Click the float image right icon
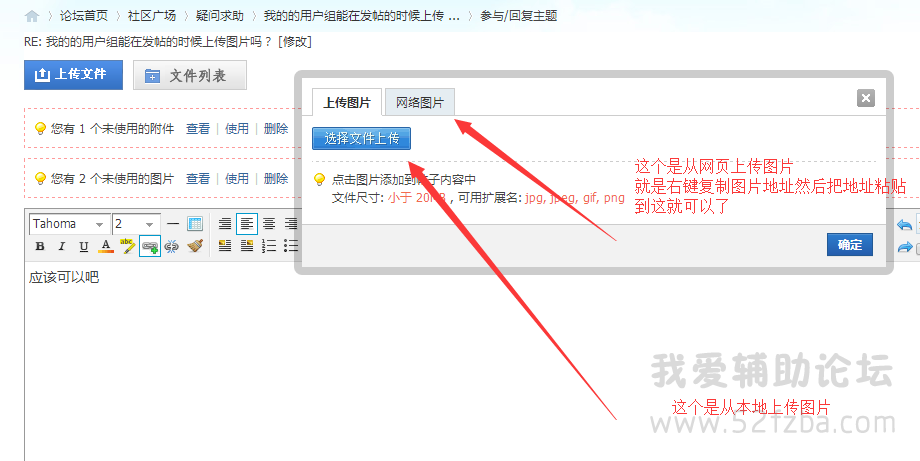The image size is (920, 461). tap(247, 246)
